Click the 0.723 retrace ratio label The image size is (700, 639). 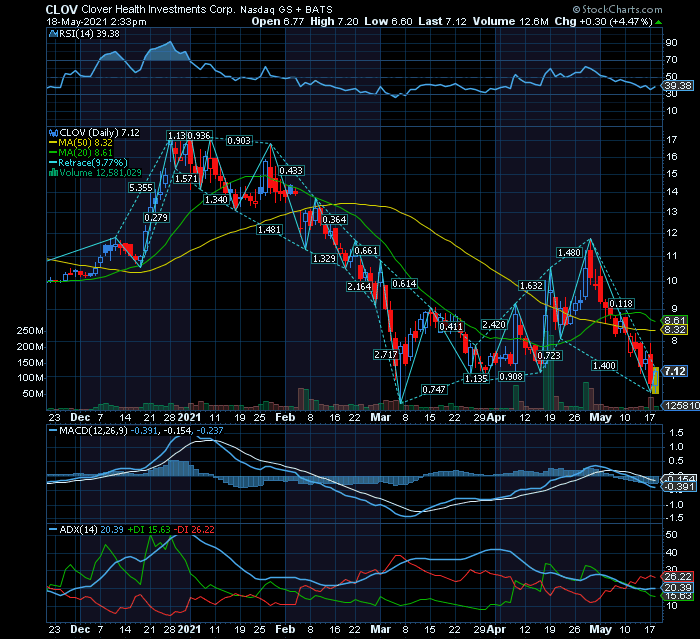click(x=549, y=355)
